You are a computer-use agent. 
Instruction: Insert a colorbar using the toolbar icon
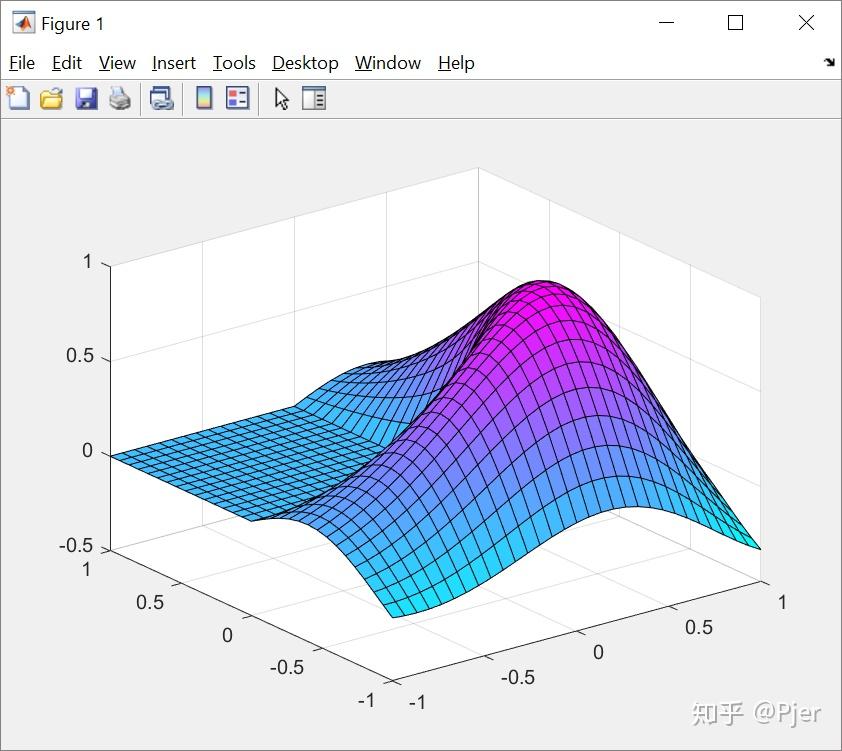click(x=204, y=98)
